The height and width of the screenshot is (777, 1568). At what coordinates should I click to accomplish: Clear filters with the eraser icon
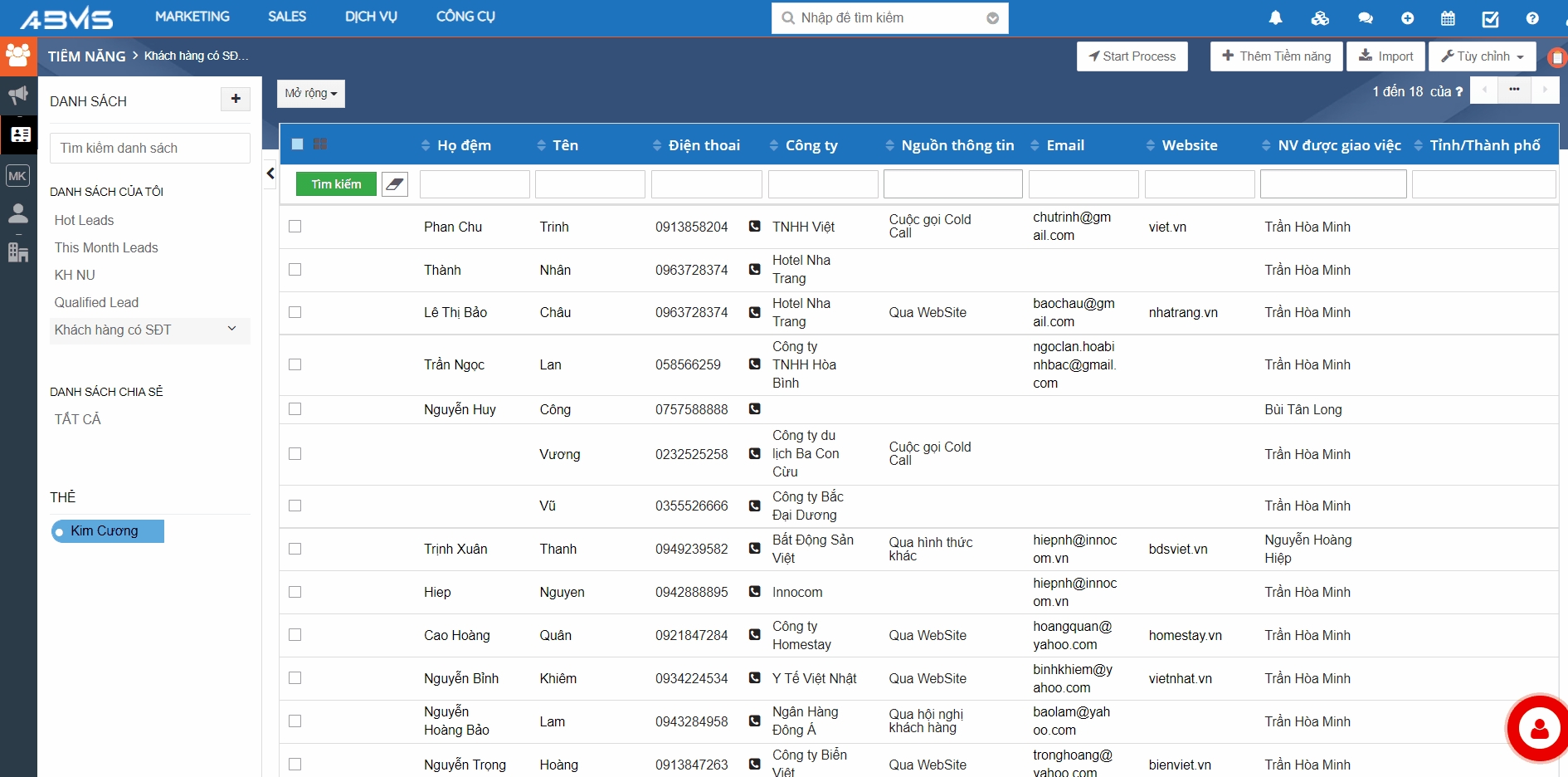click(395, 184)
